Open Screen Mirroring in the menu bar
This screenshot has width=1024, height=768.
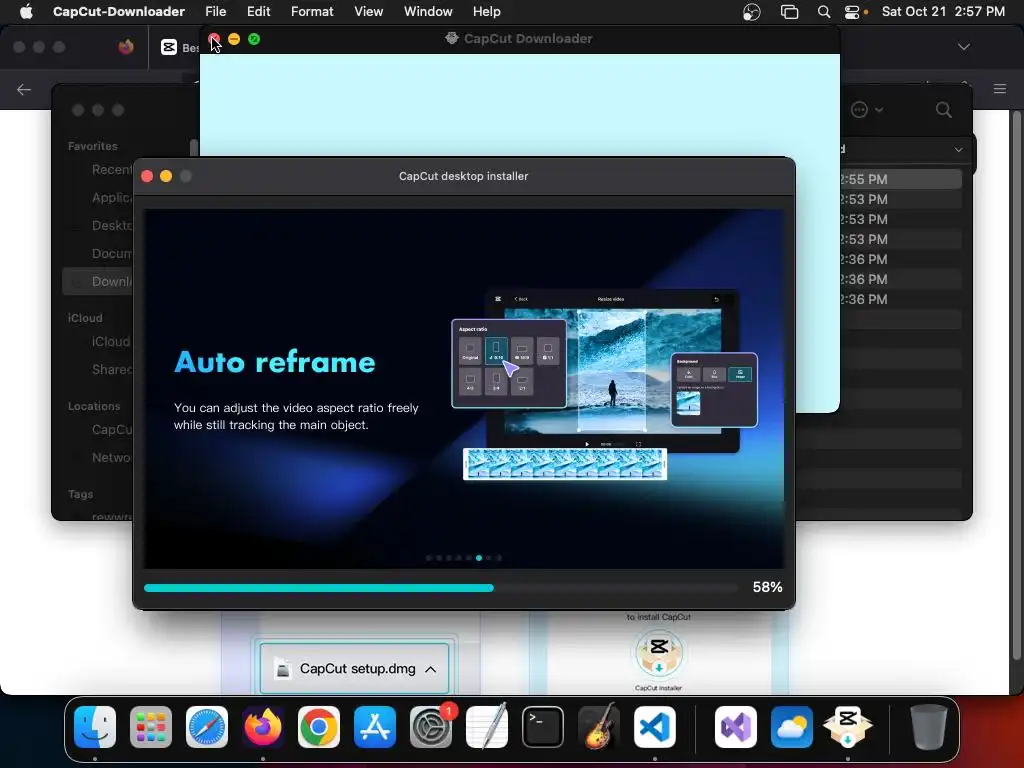pos(790,12)
